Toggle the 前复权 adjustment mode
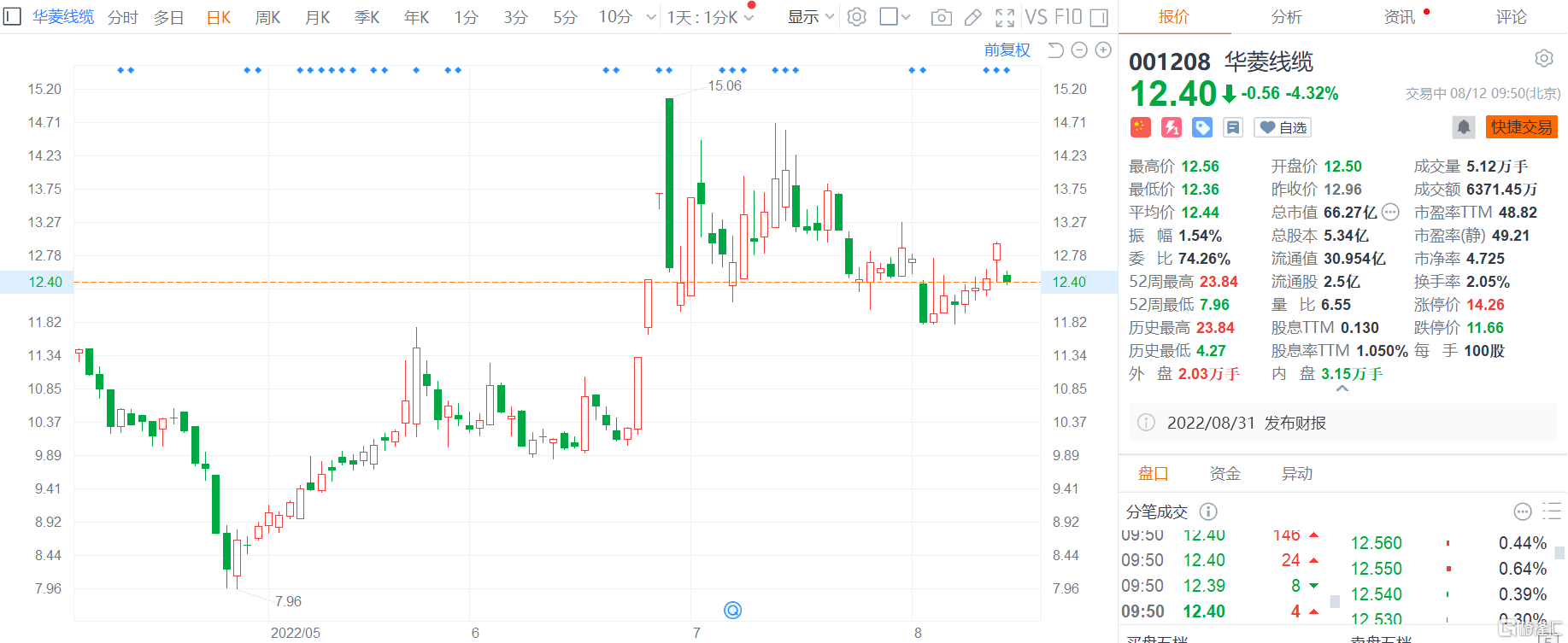 (1007, 50)
